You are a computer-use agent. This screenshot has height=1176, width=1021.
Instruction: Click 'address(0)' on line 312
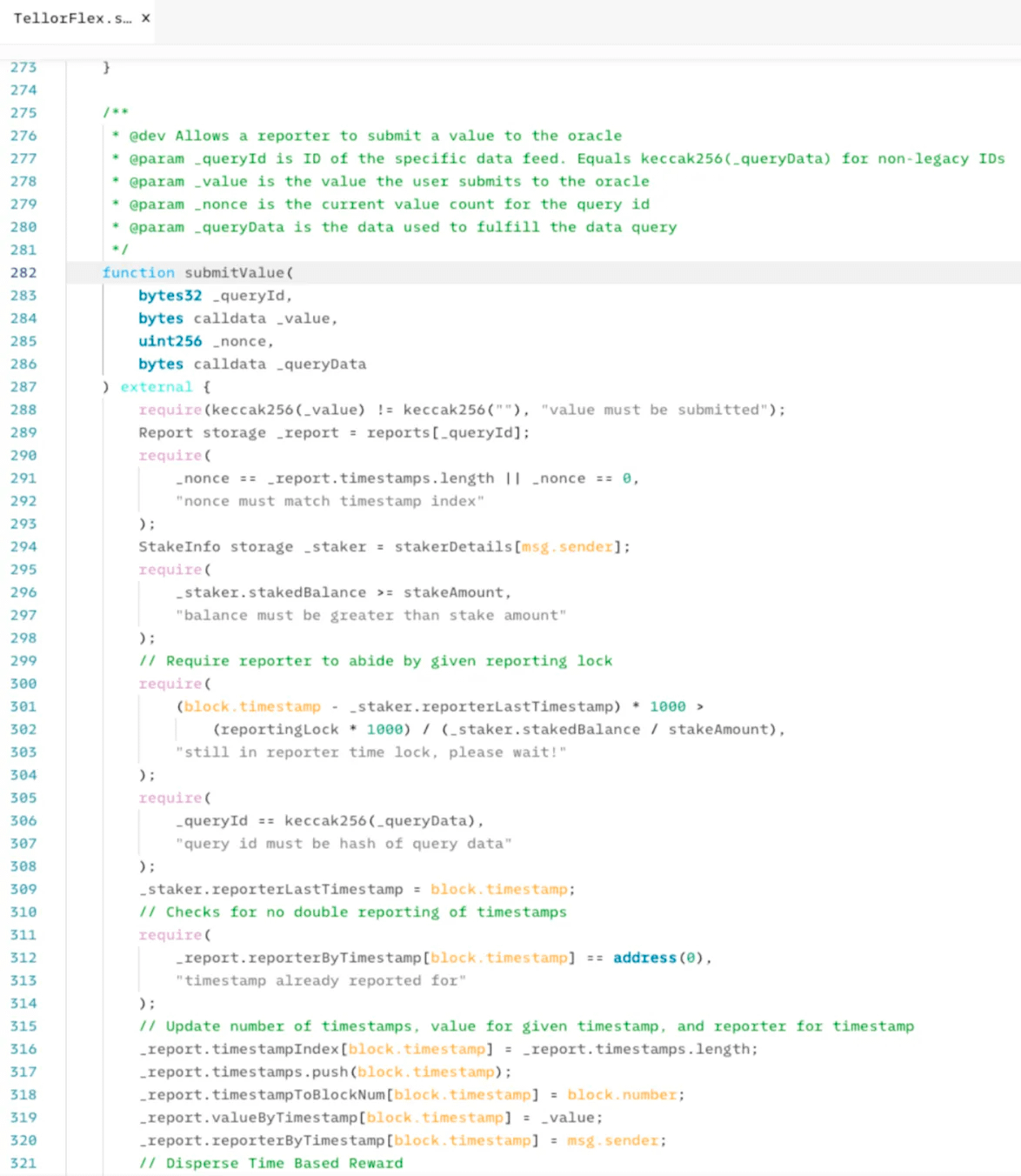click(x=658, y=958)
